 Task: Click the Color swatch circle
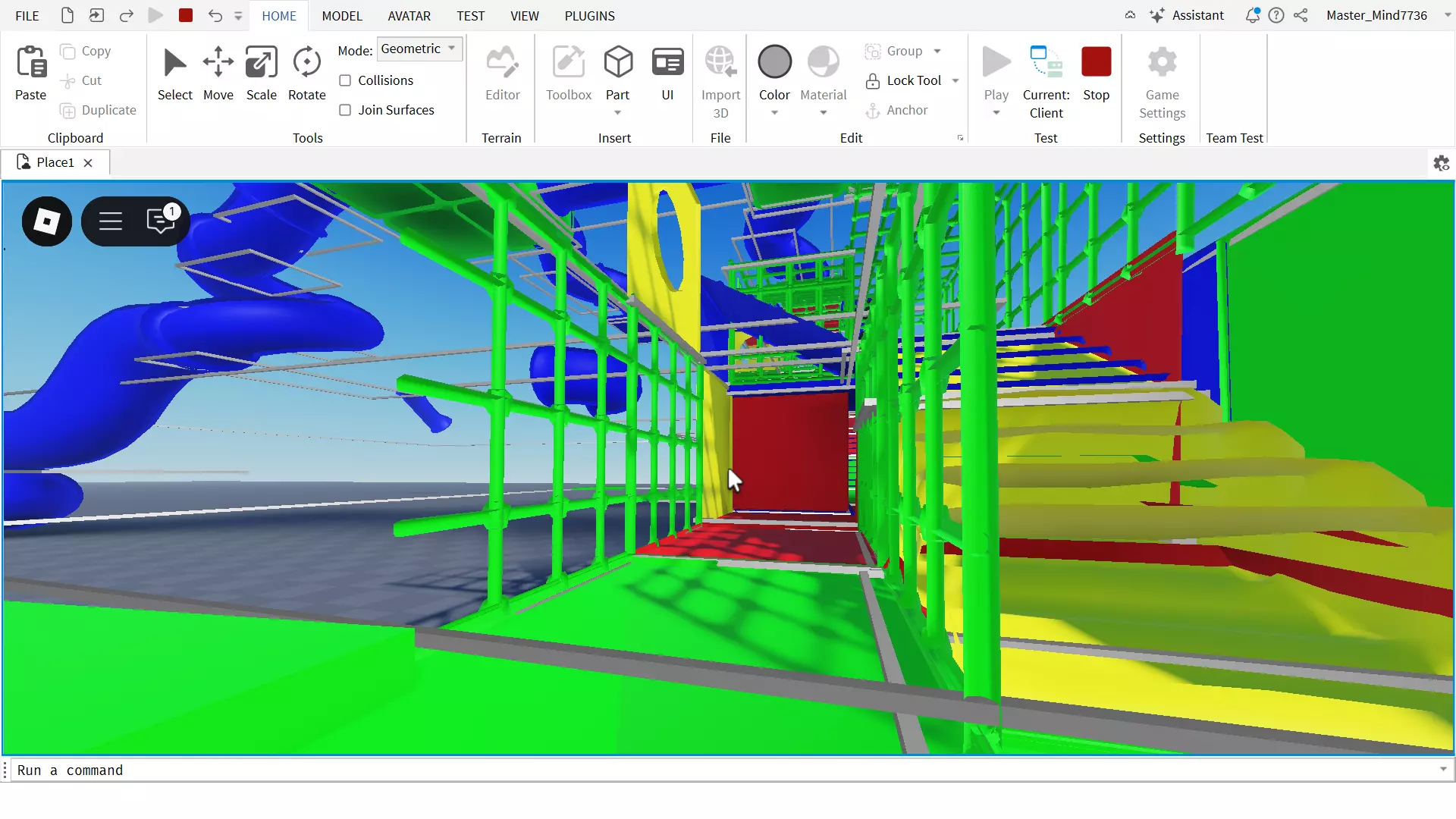pyautogui.click(x=774, y=62)
